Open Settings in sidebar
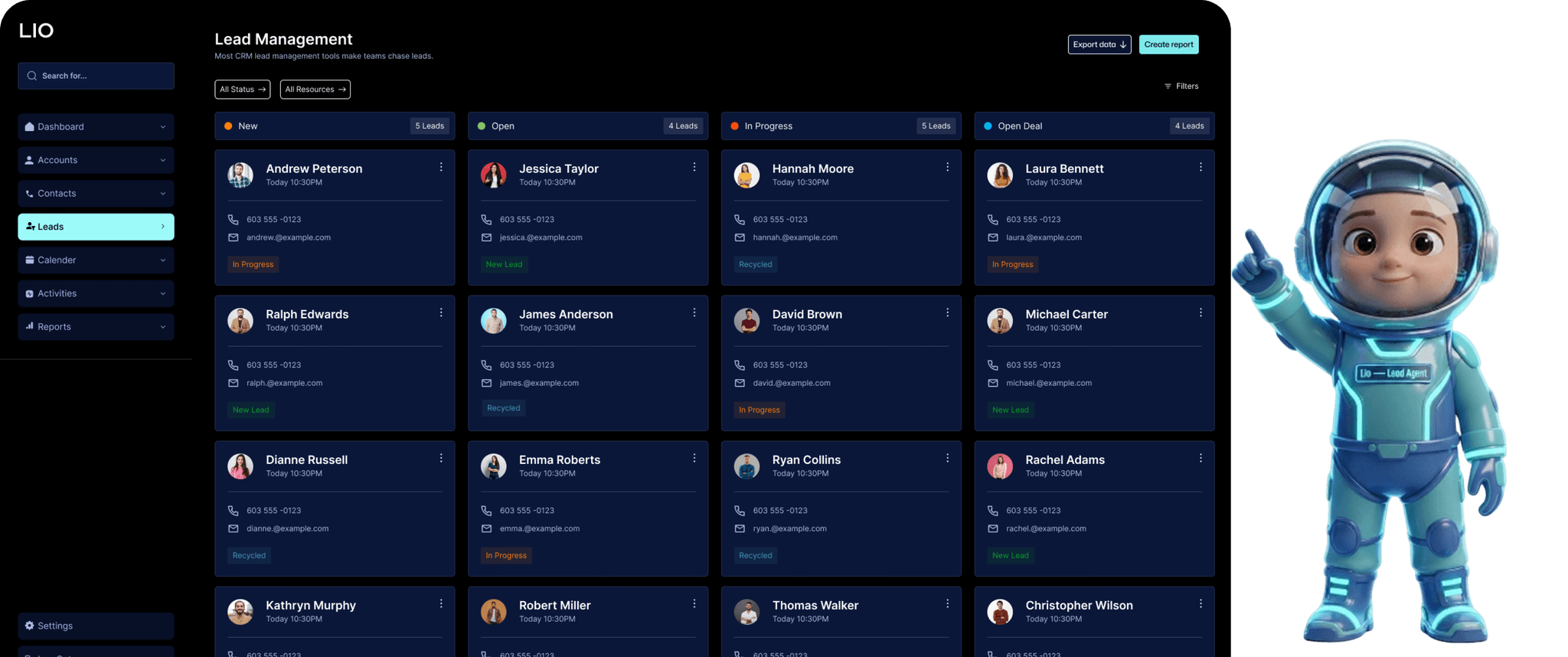Viewport: 1568px width, 657px height. pos(96,626)
